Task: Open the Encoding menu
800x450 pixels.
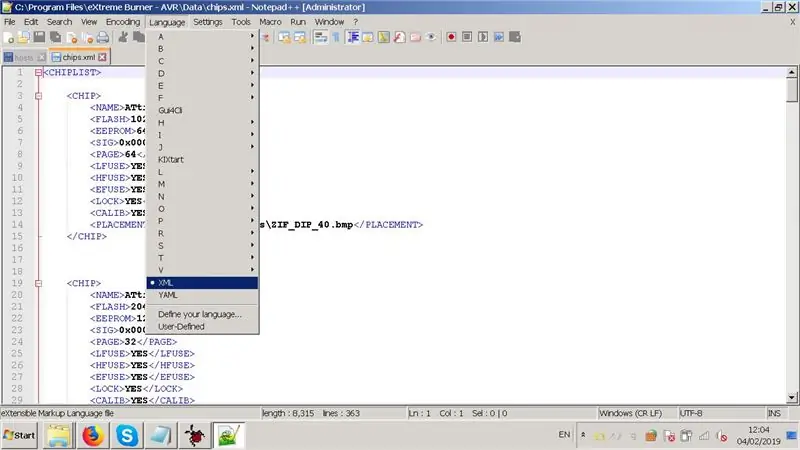Action: tap(122, 22)
